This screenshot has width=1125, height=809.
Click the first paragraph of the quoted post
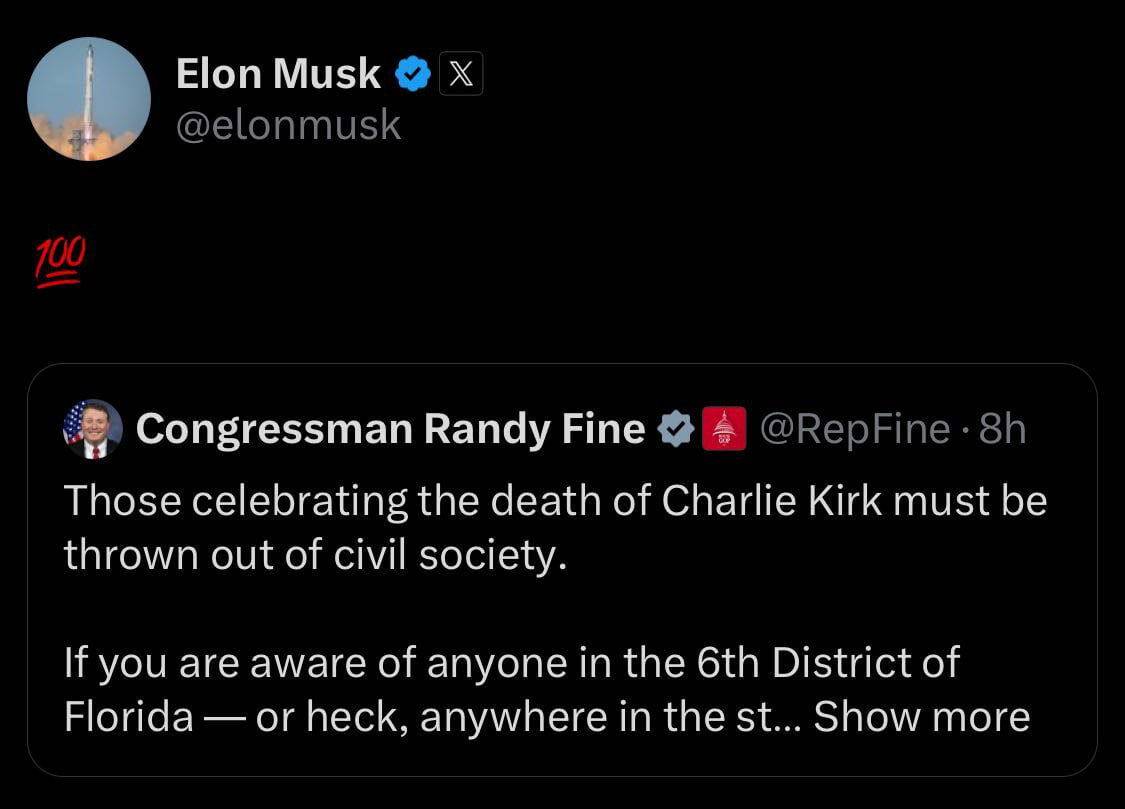tap(555, 527)
